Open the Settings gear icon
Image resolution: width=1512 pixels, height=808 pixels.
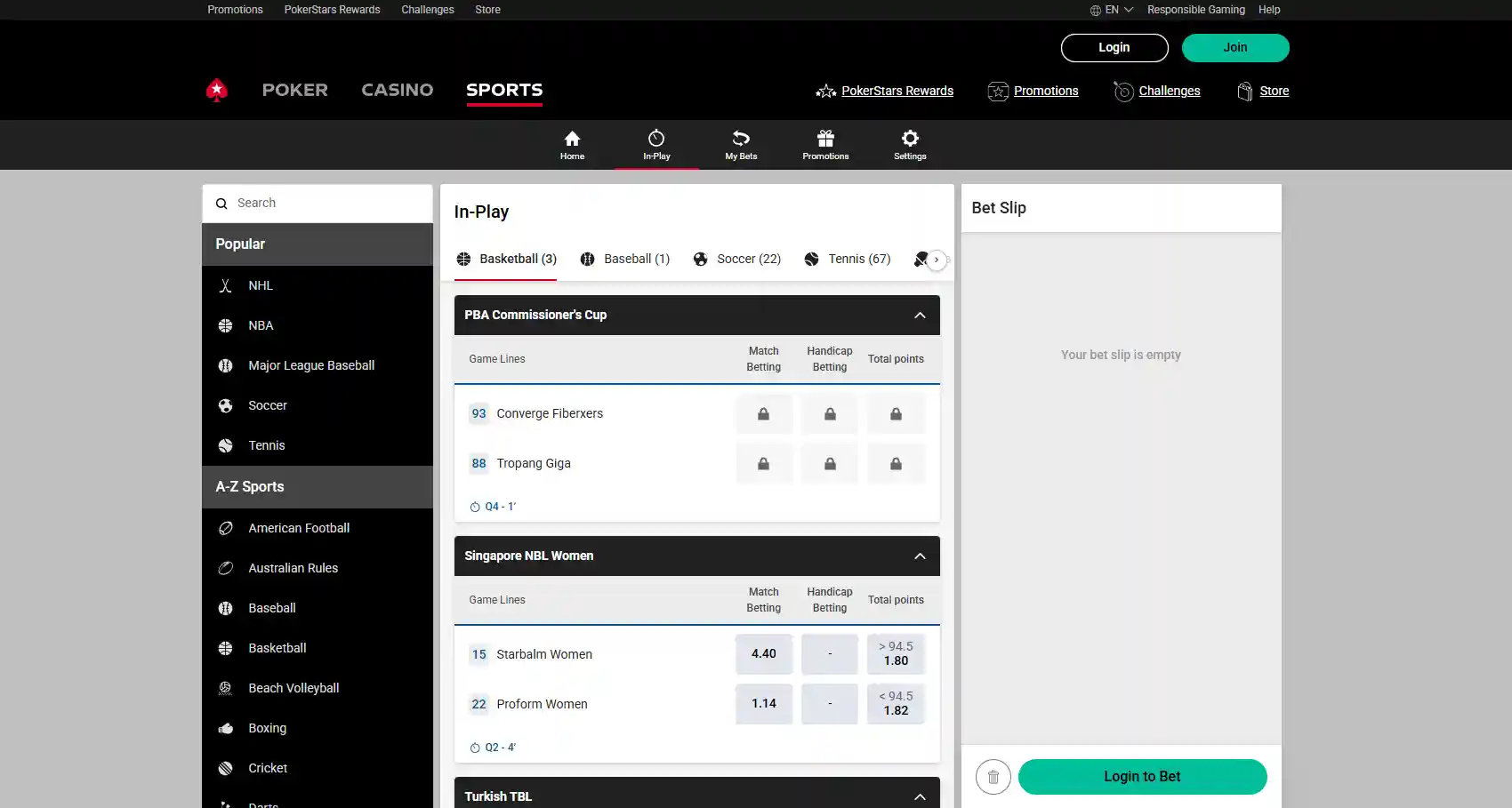pos(910,139)
